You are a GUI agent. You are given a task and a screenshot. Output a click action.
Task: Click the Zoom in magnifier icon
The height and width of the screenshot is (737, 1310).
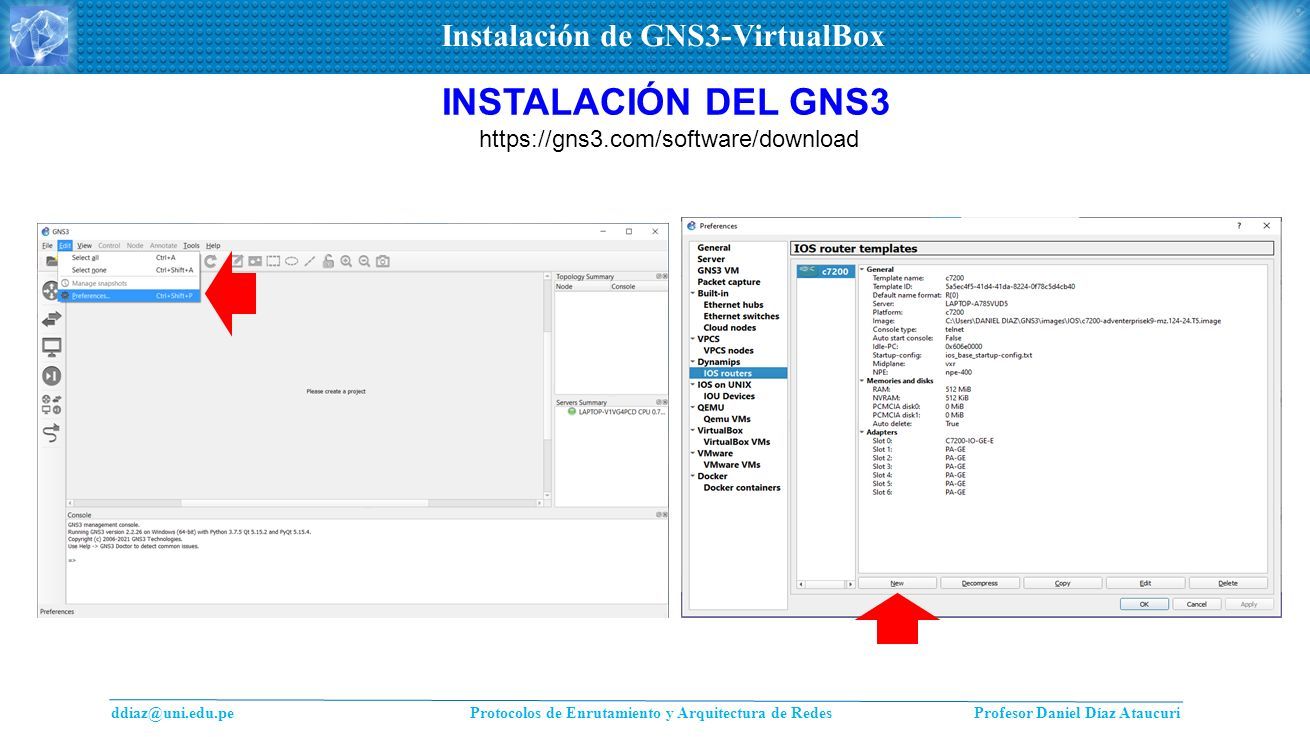[346, 261]
